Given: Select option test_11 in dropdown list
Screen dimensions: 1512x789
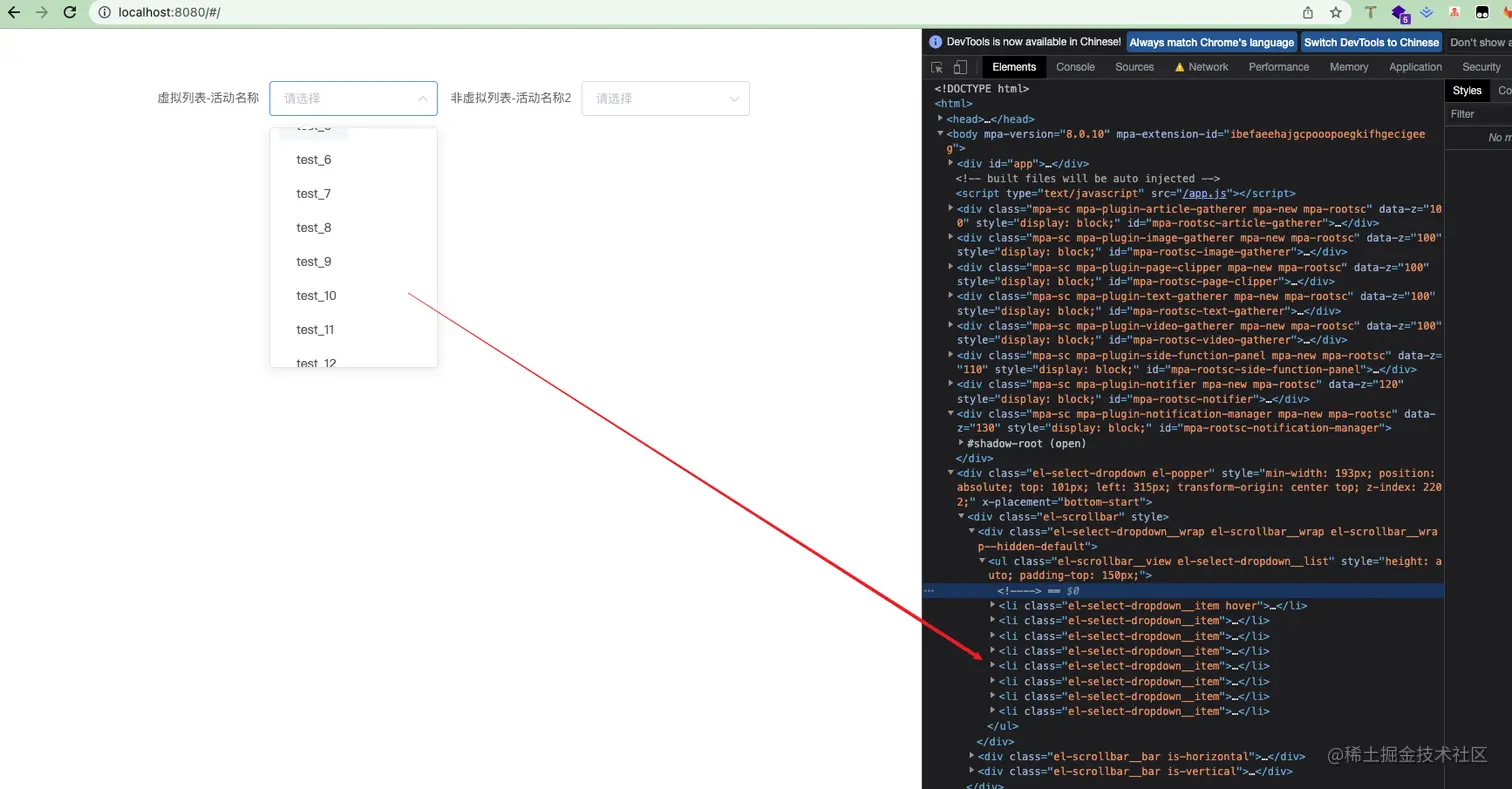Looking at the screenshot, I should tap(353, 330).
